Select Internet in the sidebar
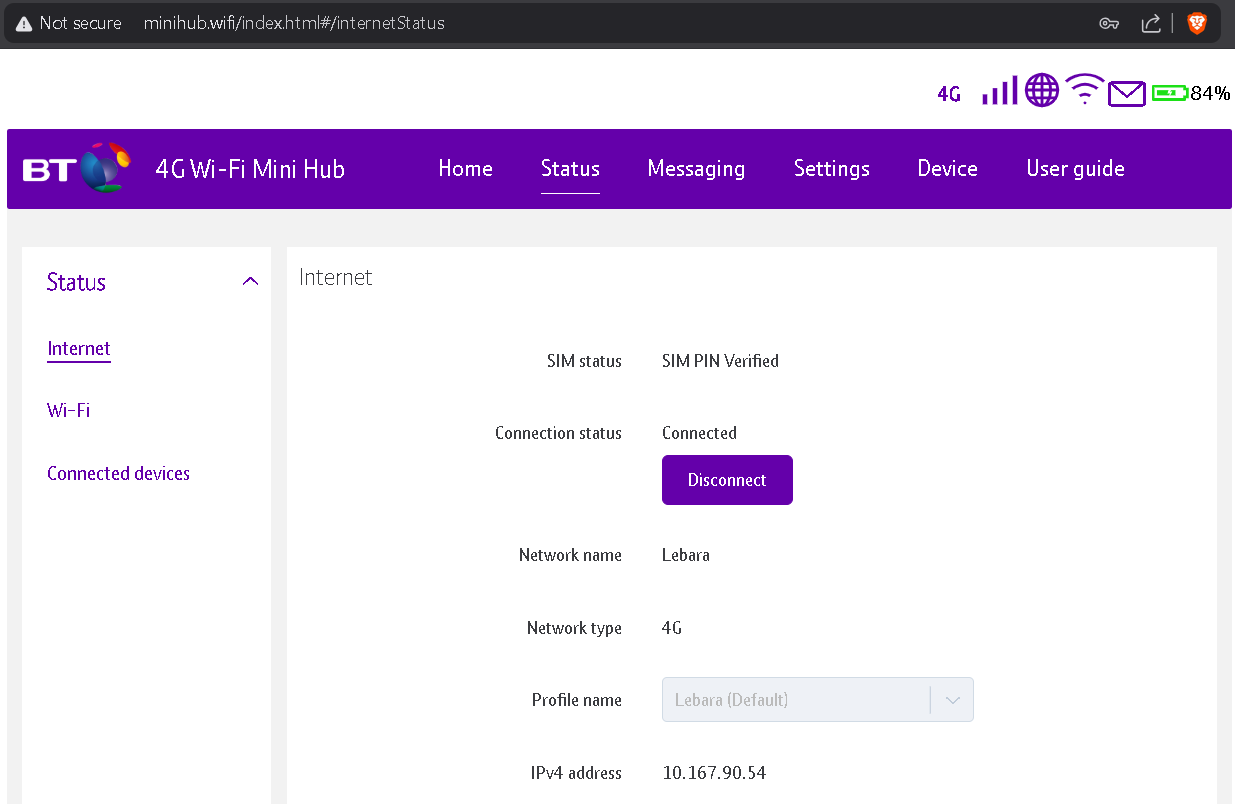Viewport: 1235px width, 804px height. (x=79, y=349)
